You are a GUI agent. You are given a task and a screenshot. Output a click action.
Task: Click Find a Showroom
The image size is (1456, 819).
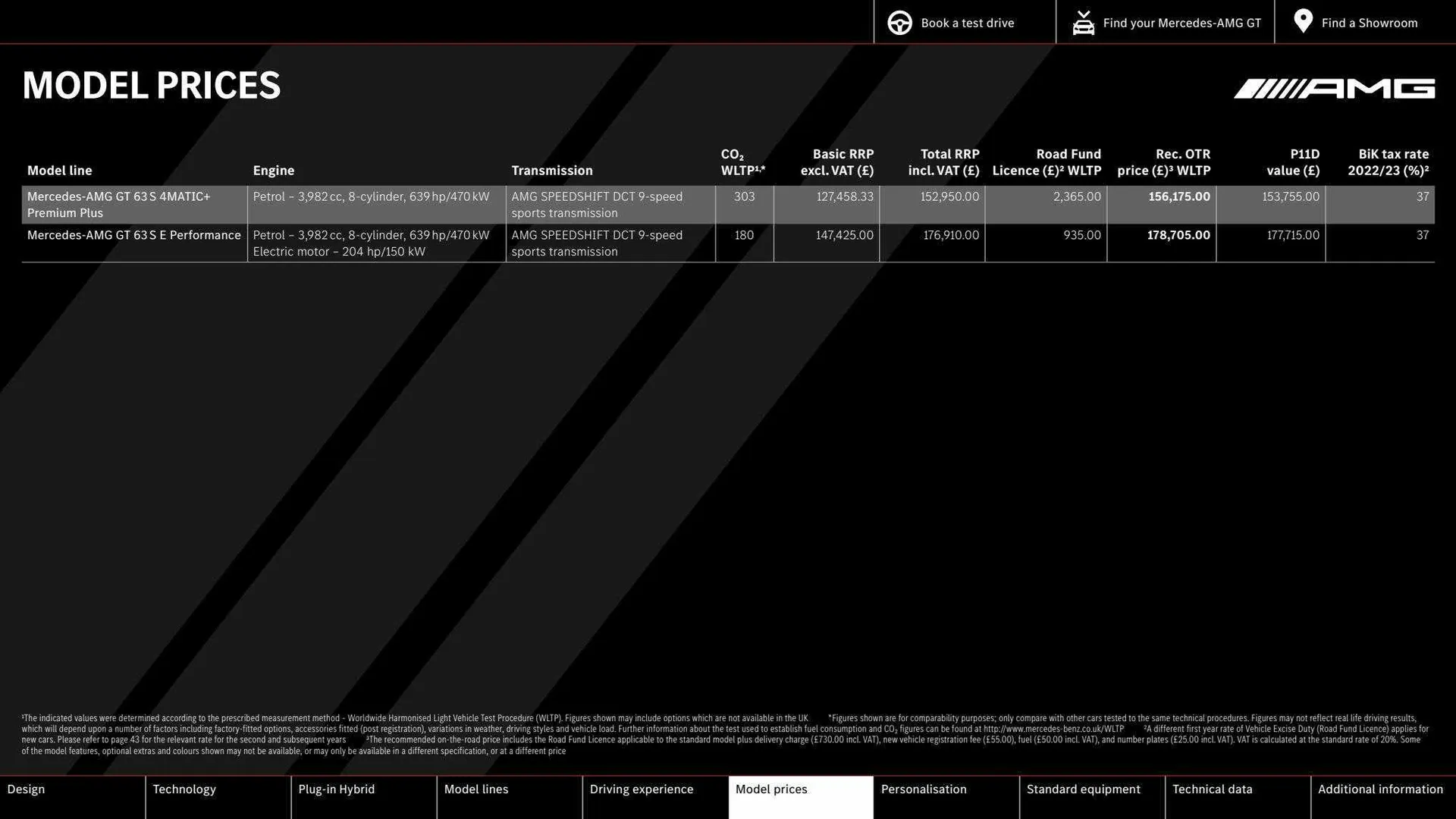click(x=1370, y=22)
